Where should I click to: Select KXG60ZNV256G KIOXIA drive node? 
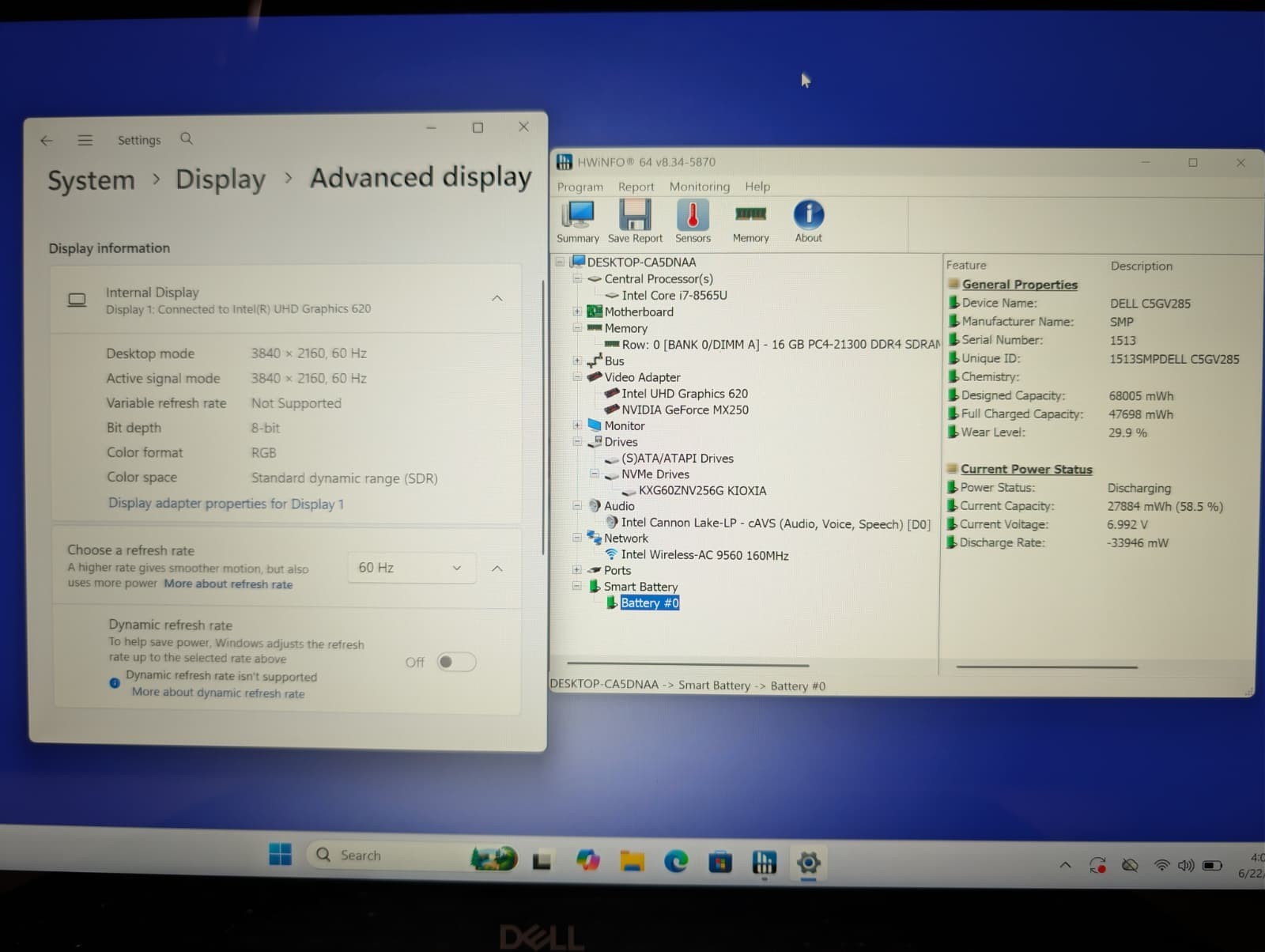(702, 490)
